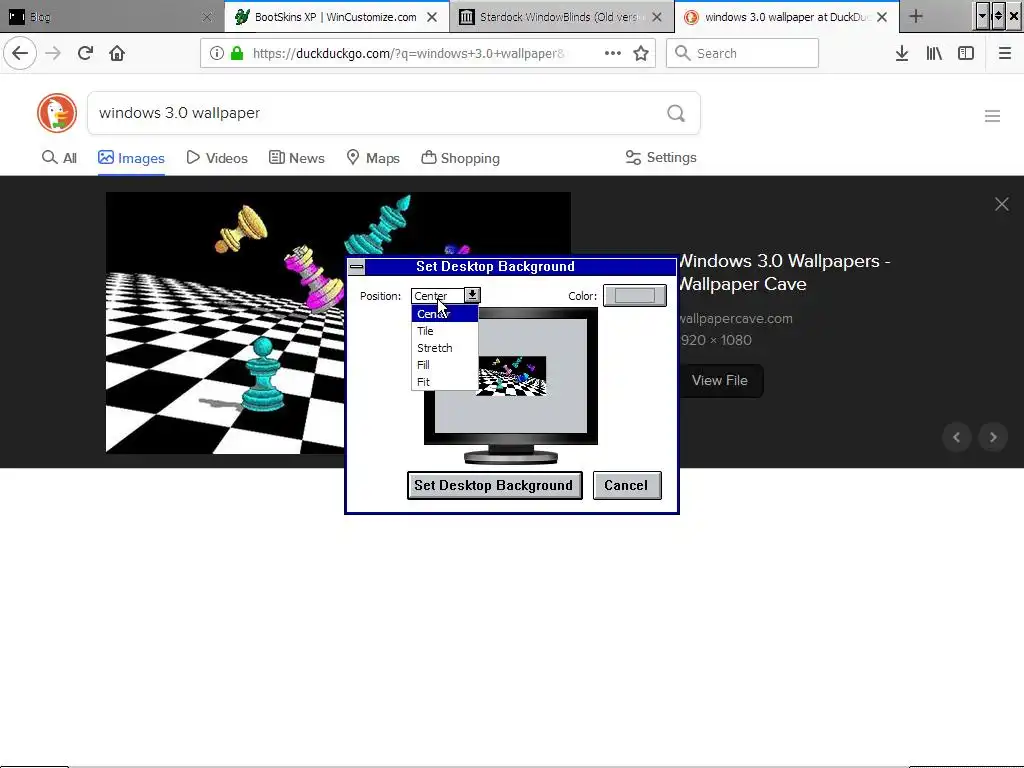Click the chess preview in the monitor
Viewport: 1024px width, 768px height.
[x=511, y=376]
